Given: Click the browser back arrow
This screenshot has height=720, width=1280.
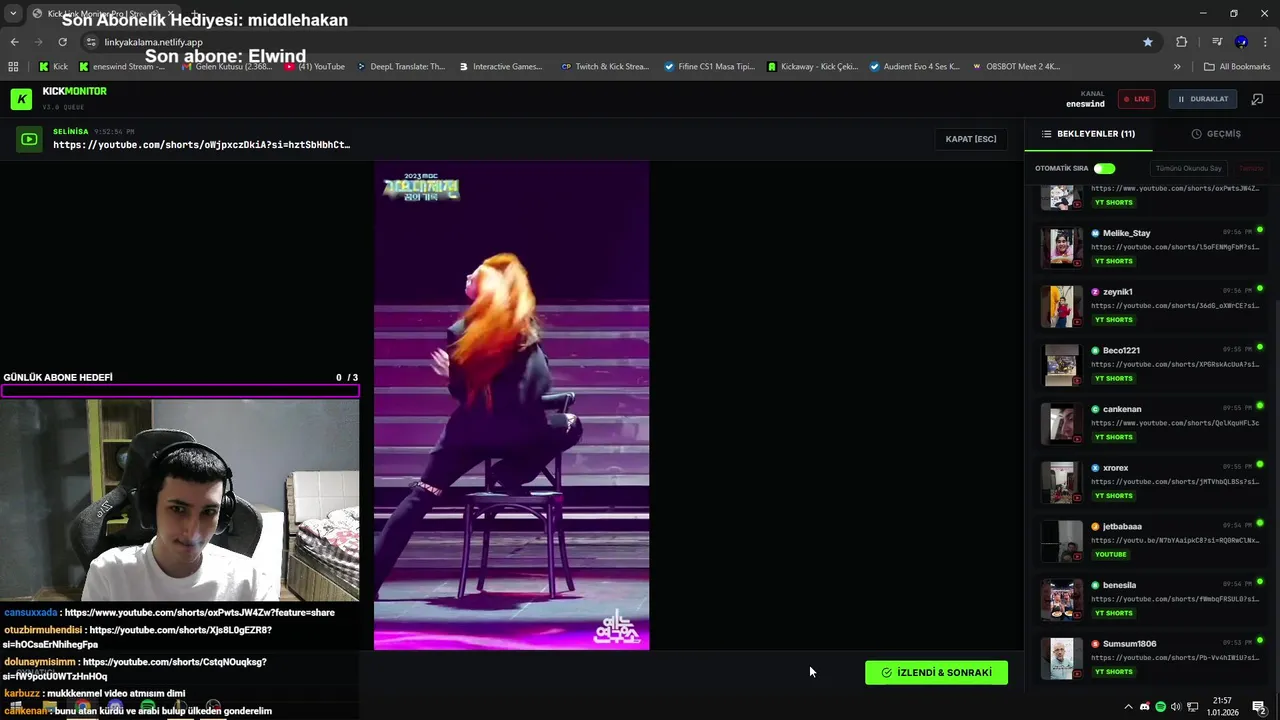Looking at the screenshot, I should [14, 42].
